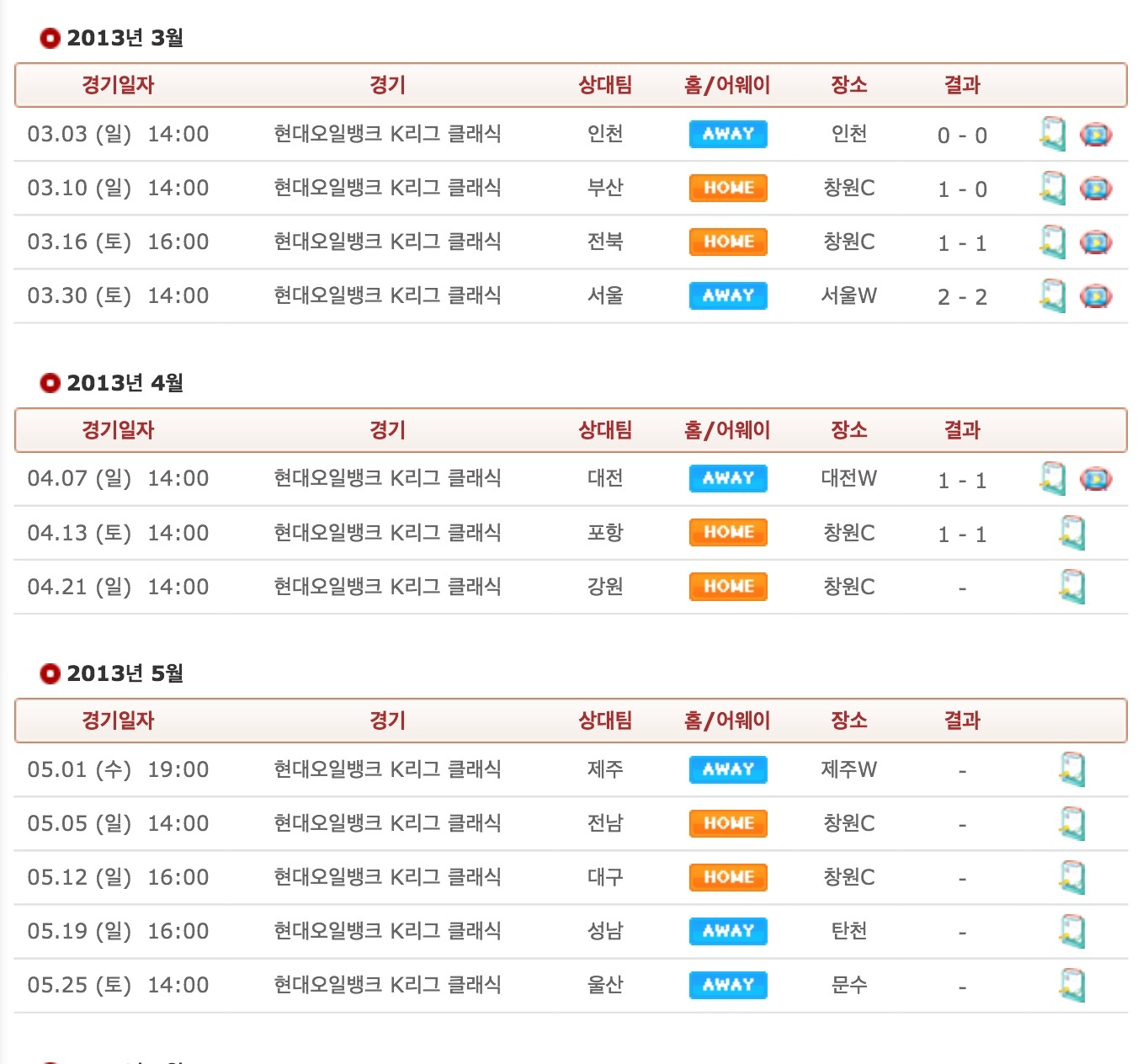Open match report icon for 05.25 울산 game
The image size is (1148, 1064).
click(1072, 985)
